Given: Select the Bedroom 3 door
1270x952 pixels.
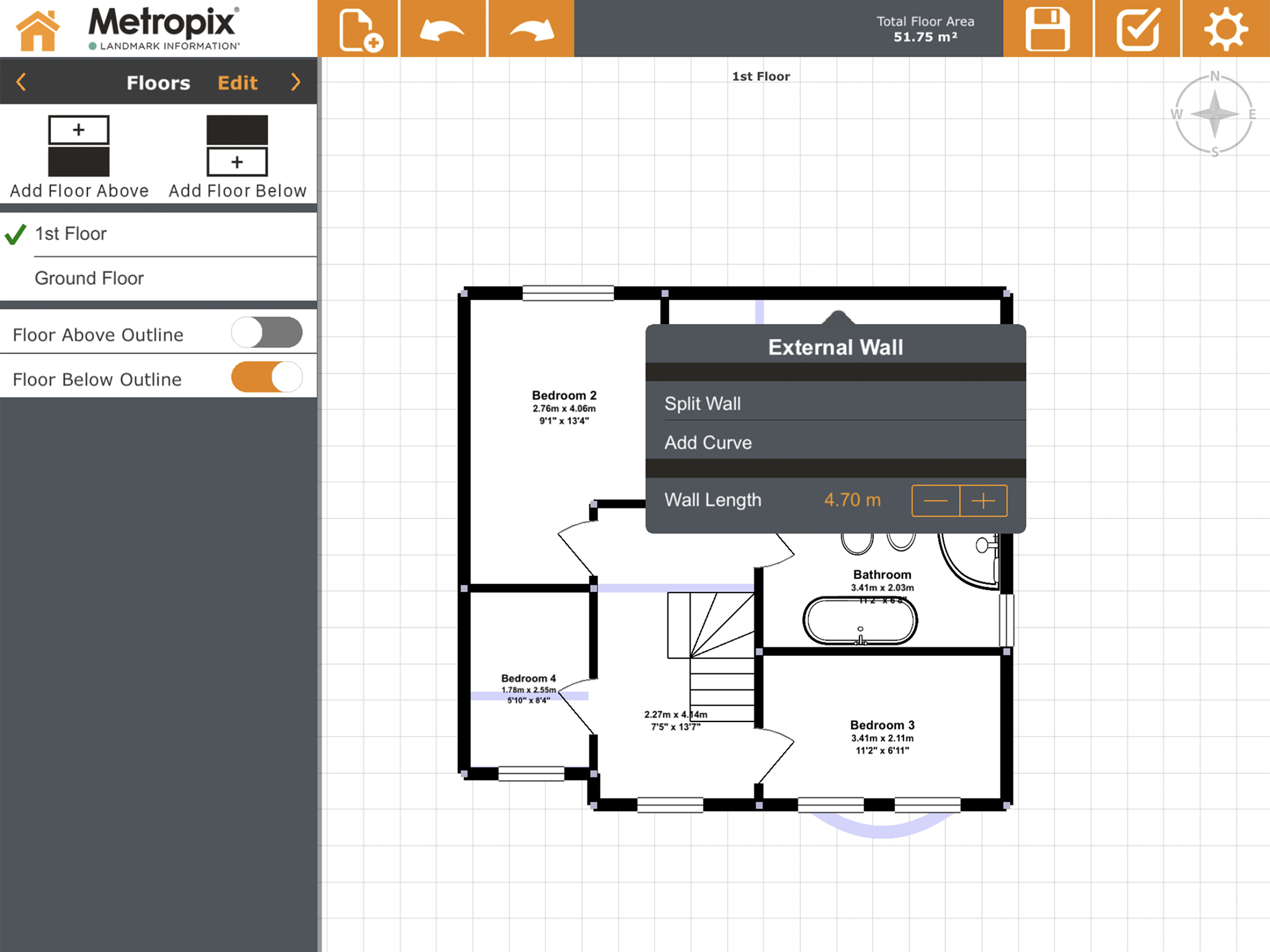Looking at the screenshot, I should (x=776, y=757).
